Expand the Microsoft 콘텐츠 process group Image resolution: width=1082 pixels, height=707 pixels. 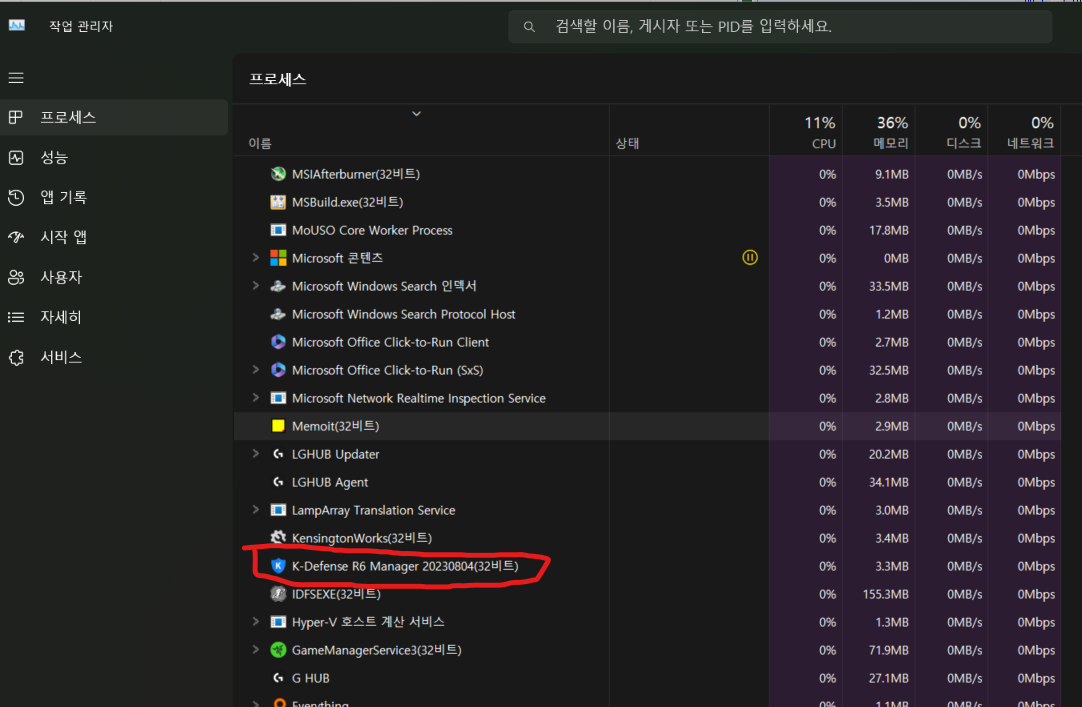tap(255, 257)
